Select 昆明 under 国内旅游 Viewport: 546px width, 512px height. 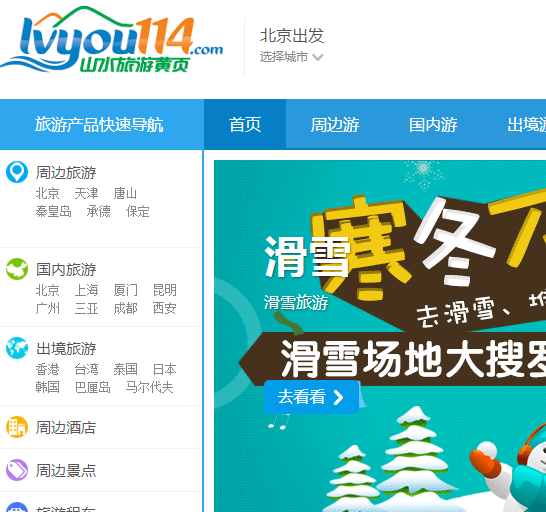click(165, 290)
